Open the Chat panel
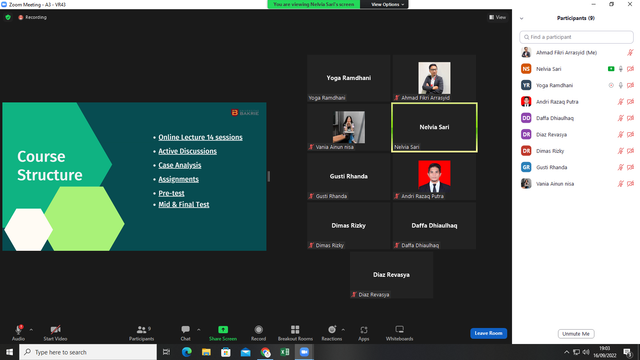The height and width of the screenshot is (360, 640). tap(185, 333)
